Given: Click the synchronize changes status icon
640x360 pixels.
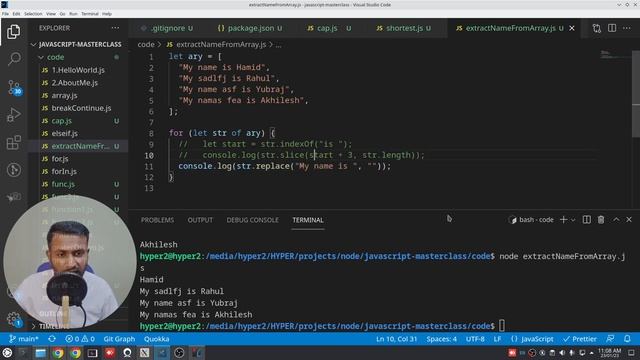Looking at the screenshot, I should (x=52, y=339).
